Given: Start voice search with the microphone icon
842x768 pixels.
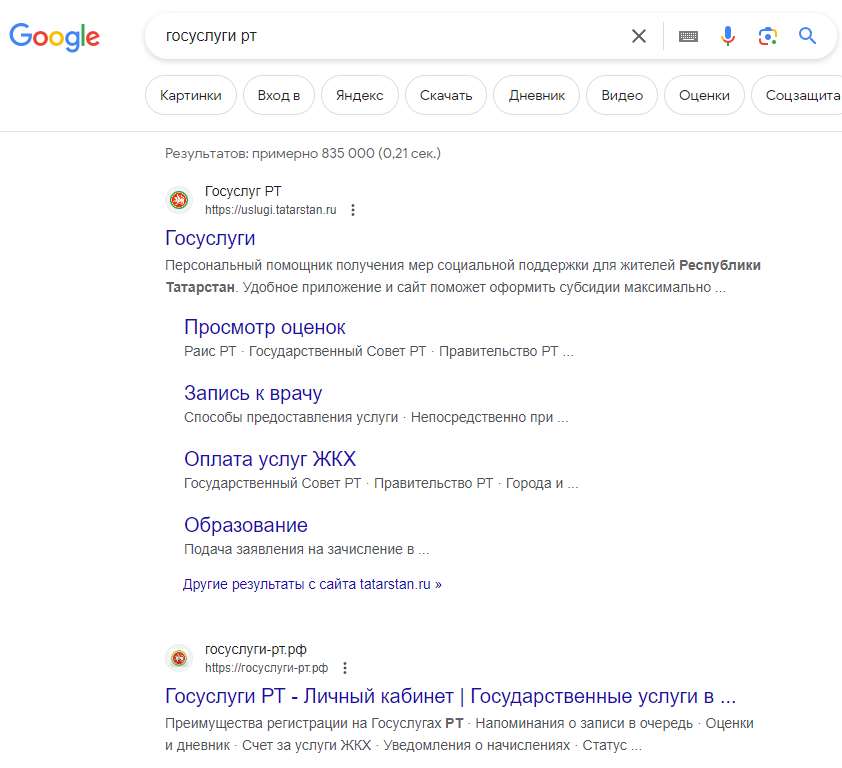Looking at the screenshot, I should pos(728,37).
